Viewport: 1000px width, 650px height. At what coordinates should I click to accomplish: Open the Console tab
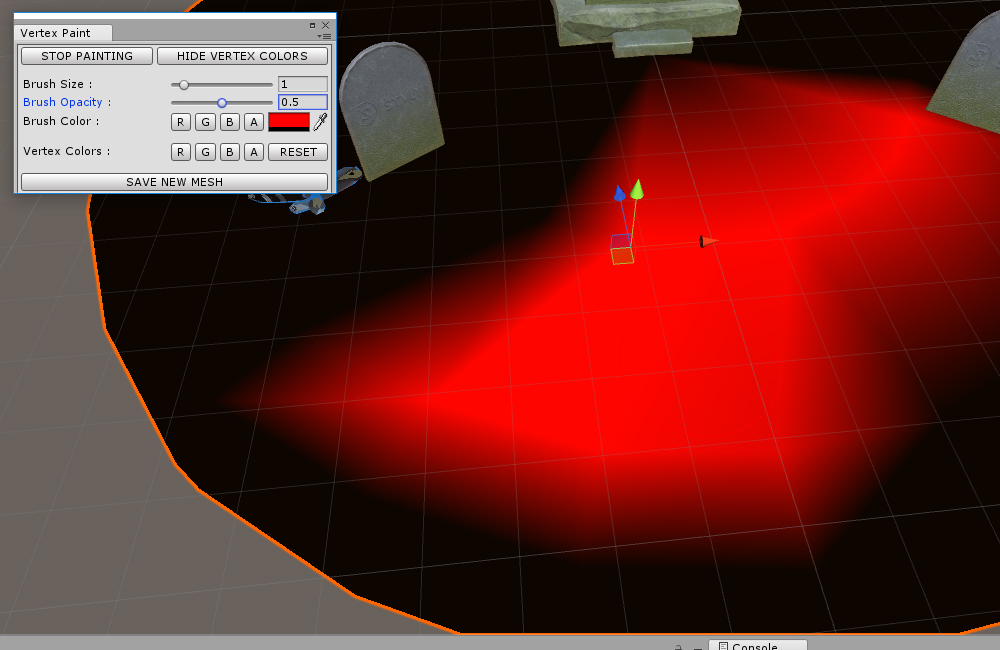pyautogui.click(x=758, y=645)
